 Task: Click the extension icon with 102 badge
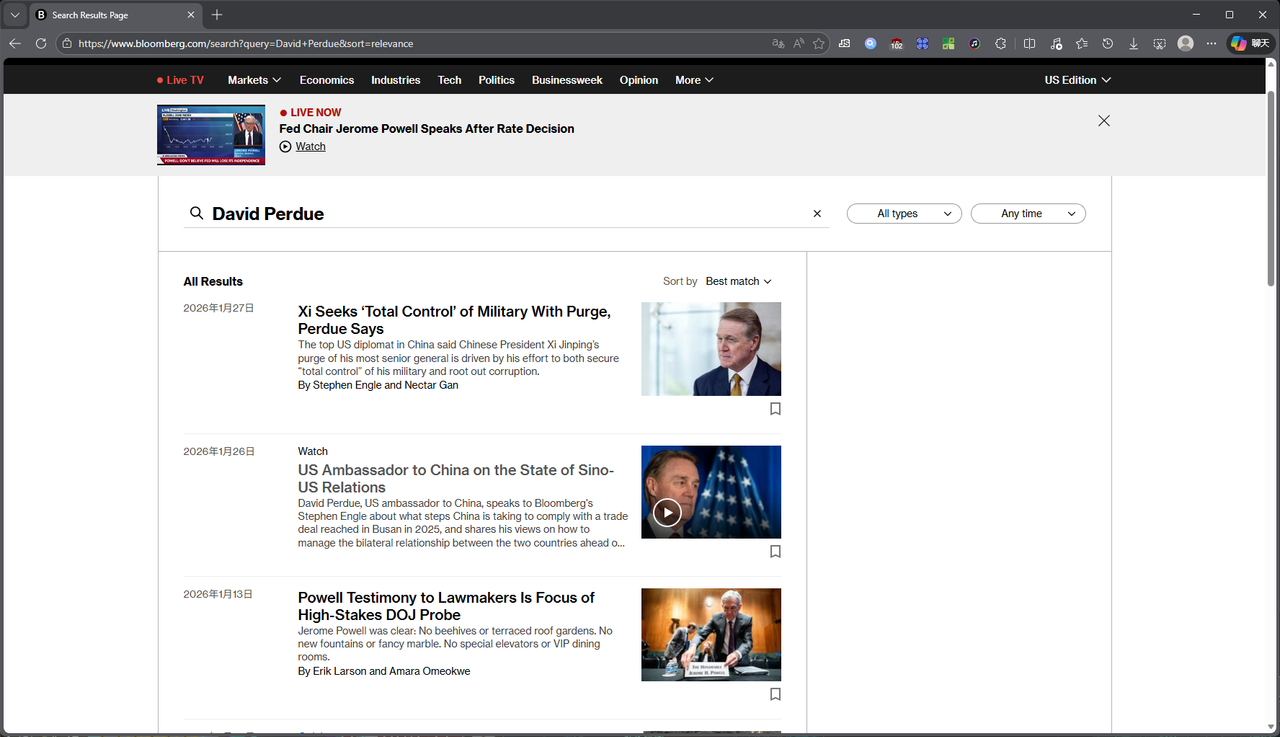coord(896,43)
